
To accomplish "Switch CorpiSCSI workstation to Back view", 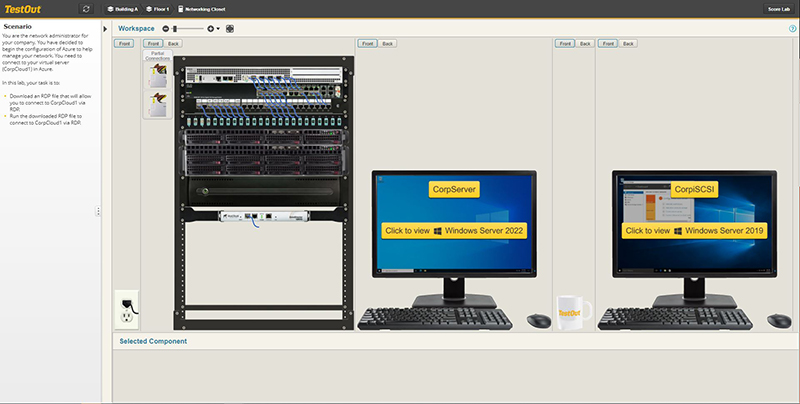I will tap(628, 43).
